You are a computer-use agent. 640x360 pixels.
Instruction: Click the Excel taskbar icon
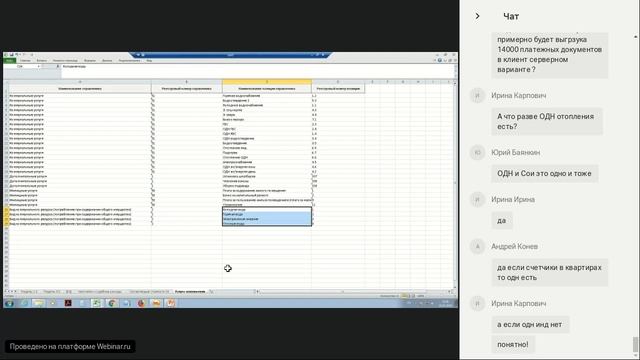pyautogui.click(x=97, y=303)
